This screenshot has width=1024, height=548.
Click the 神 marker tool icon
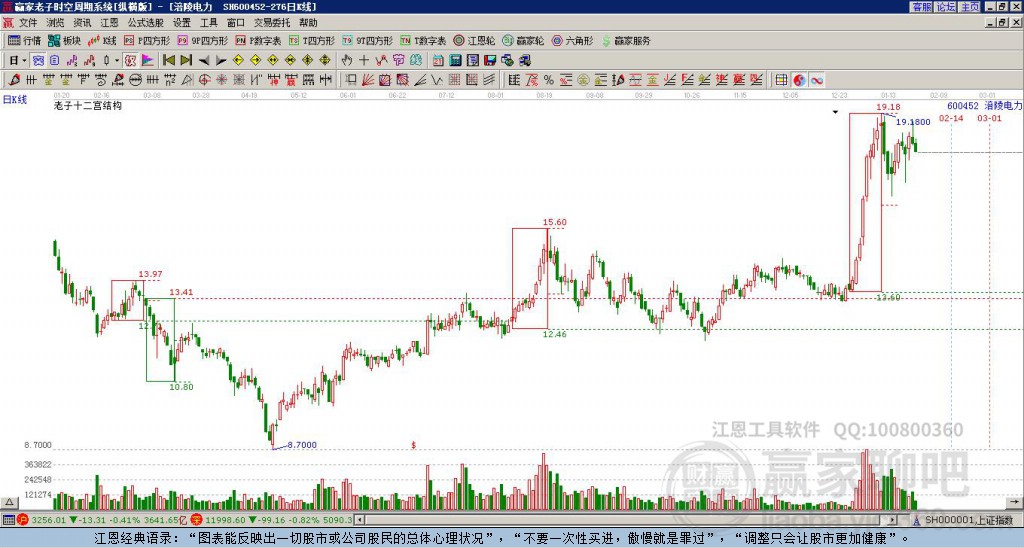pos(273,80)
